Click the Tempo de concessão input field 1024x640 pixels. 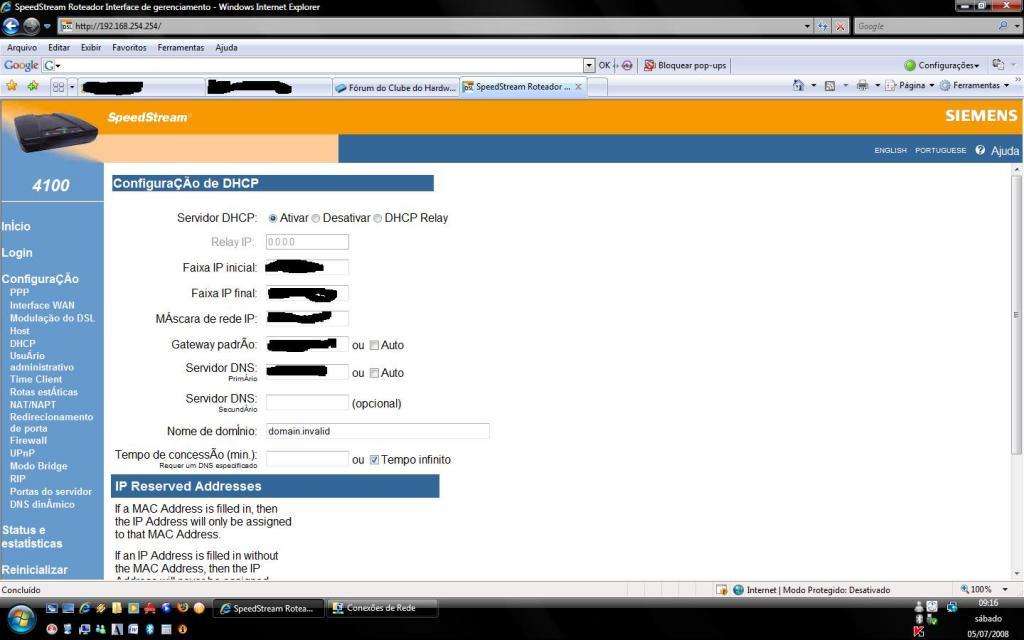tap(307, 459)
